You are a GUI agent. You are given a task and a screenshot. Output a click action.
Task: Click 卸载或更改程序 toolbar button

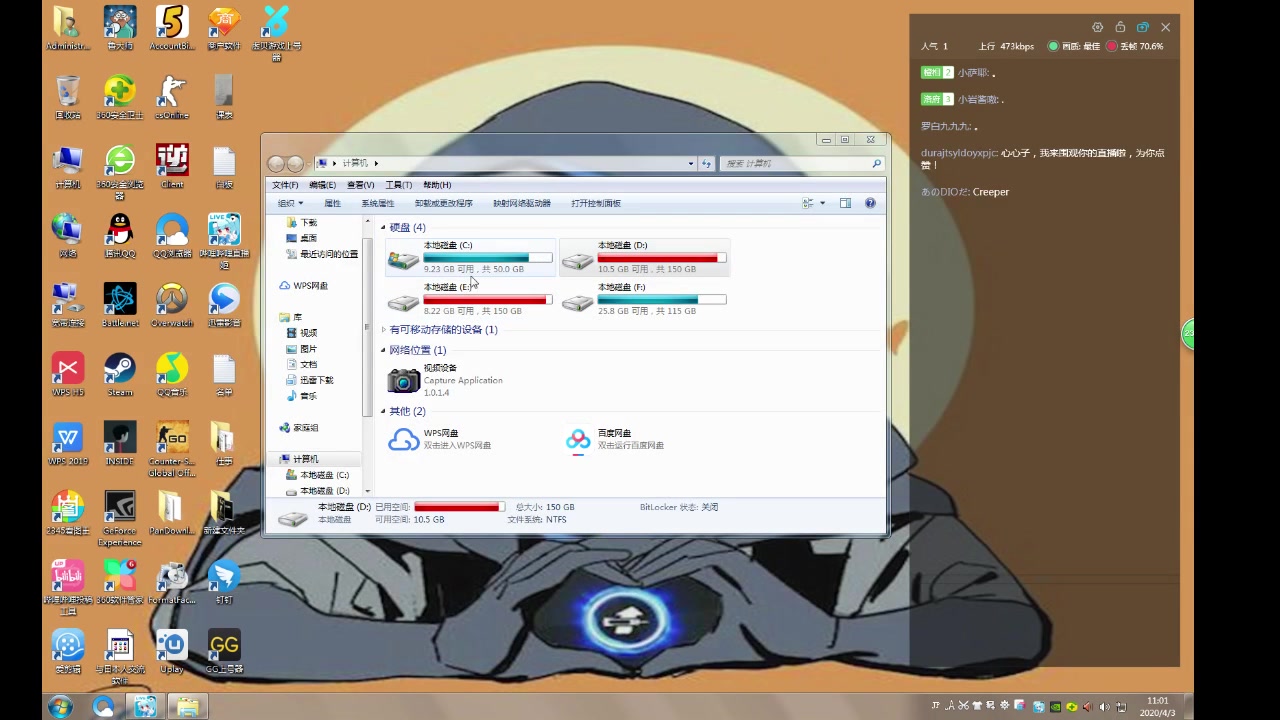443,203
